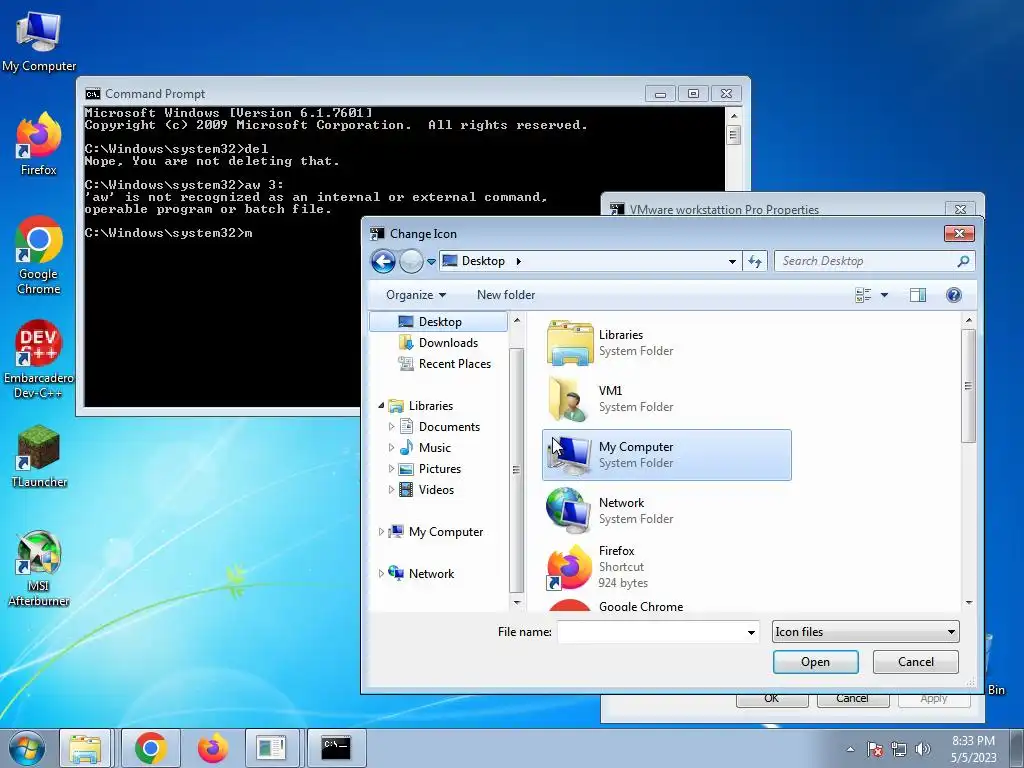Refresh the Desktop address bar location
Image resolution: width=1024 pixels, height=768 pixels.
(755, 261)
